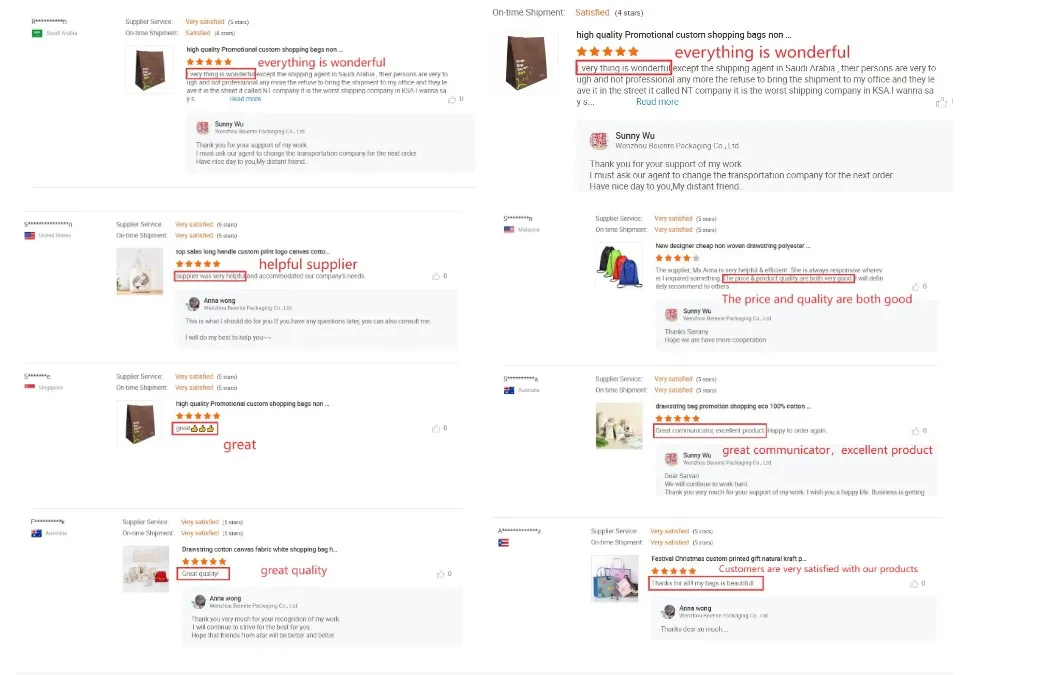
Task: Click thumbs-up on the "Great quality" review
Action: tap(440, 574)
